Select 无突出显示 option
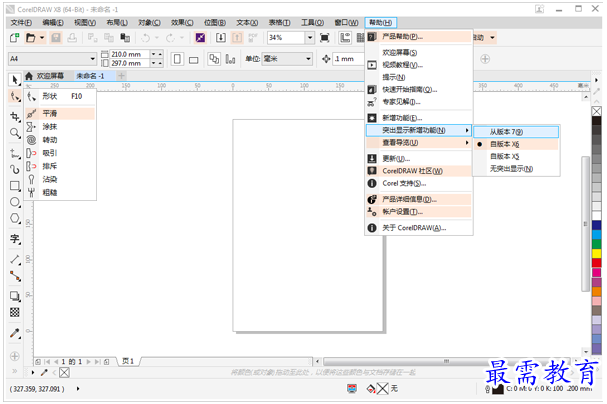This screenshot has width=607, height=404. tap(516, 169)
